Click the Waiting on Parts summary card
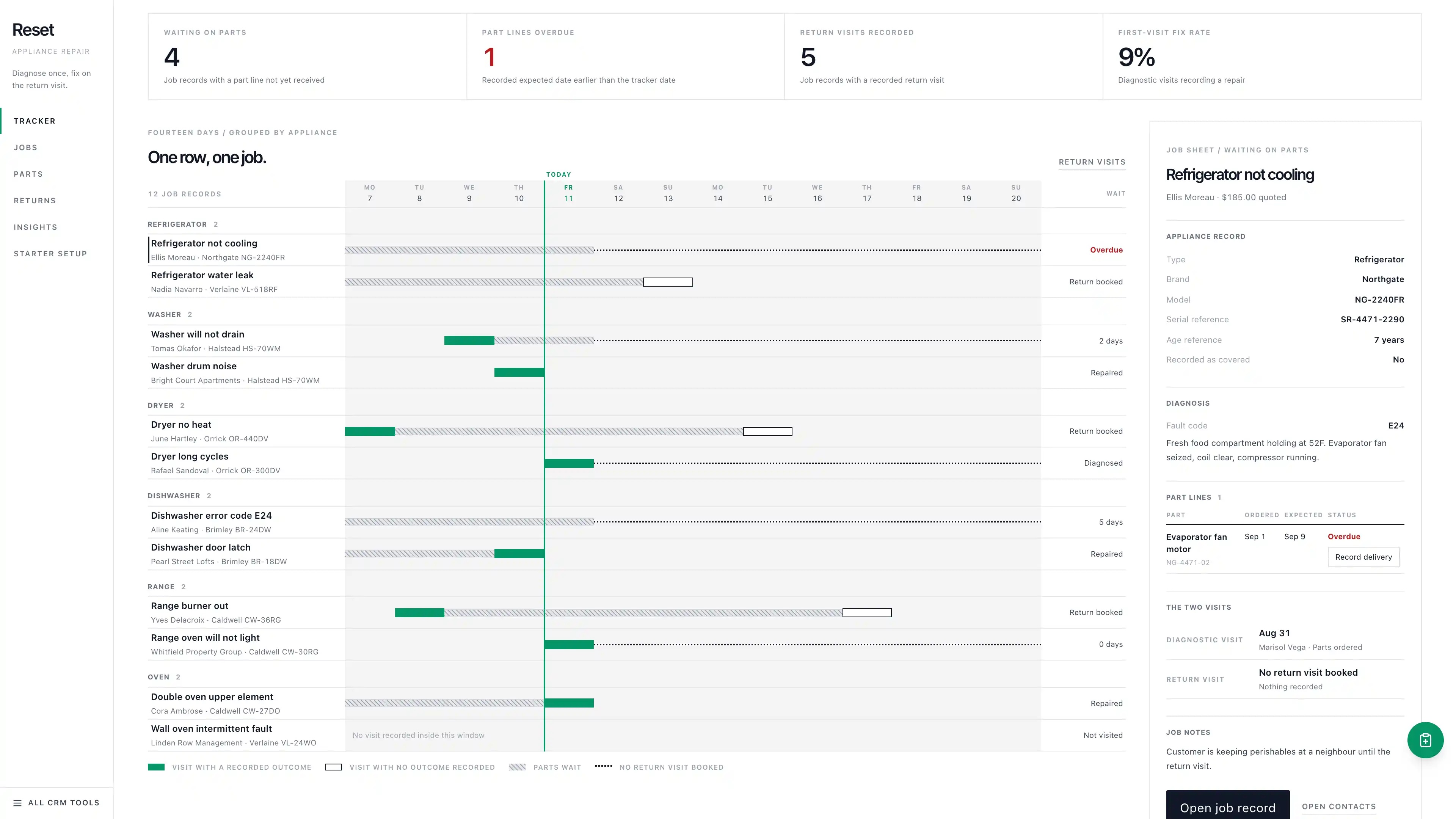Image resolution: width=1456 pixels, height=819 pixels. (x=308, y=56)
